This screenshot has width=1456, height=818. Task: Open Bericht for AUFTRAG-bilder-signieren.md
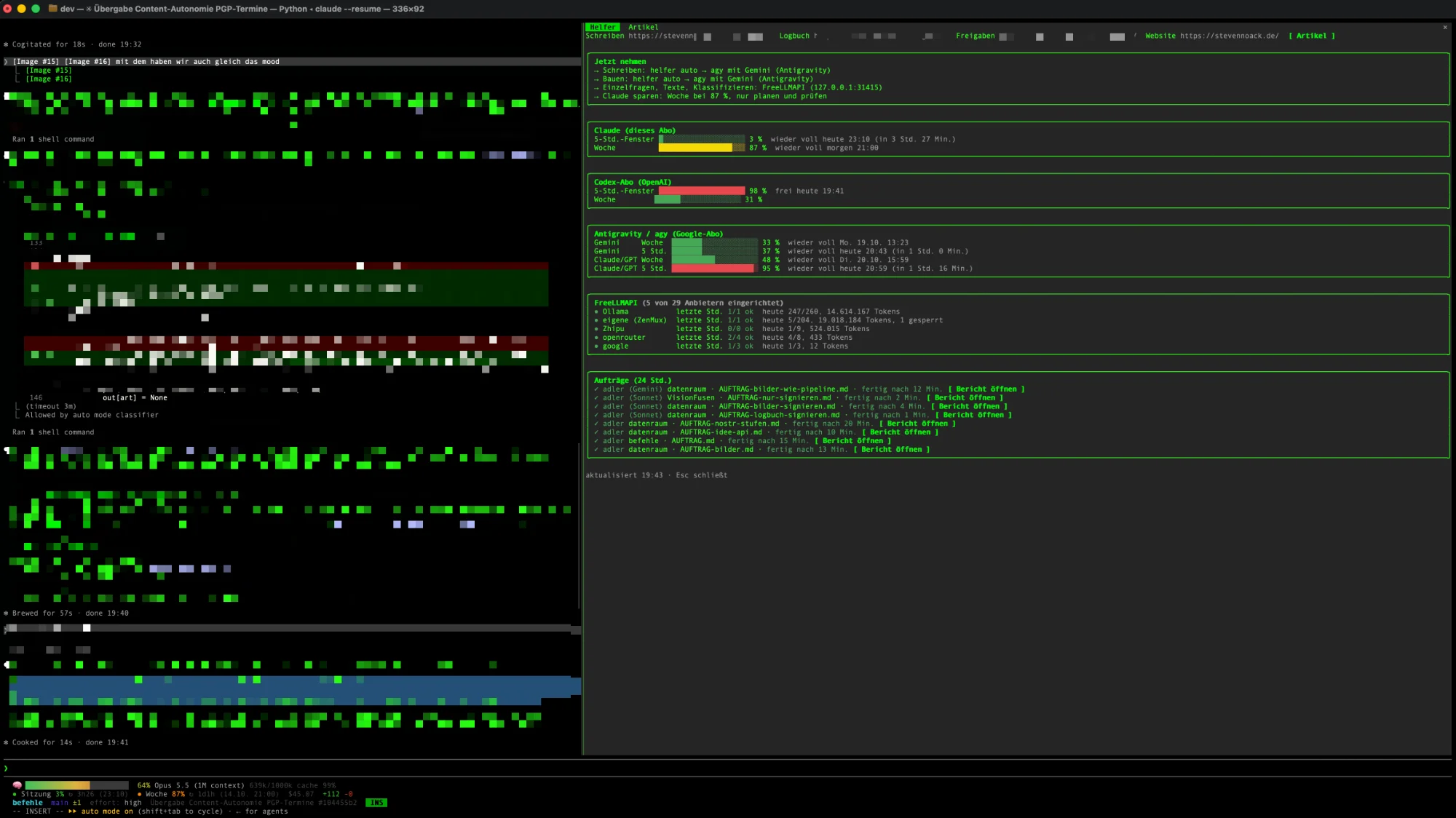968,407
